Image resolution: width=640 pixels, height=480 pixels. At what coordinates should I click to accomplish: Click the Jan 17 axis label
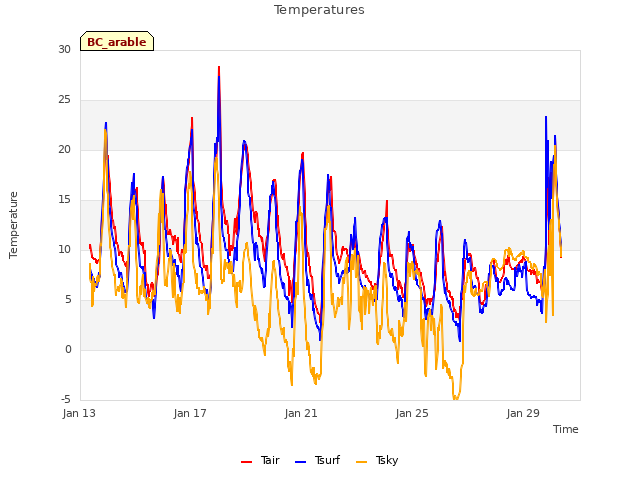pos(190,413)
